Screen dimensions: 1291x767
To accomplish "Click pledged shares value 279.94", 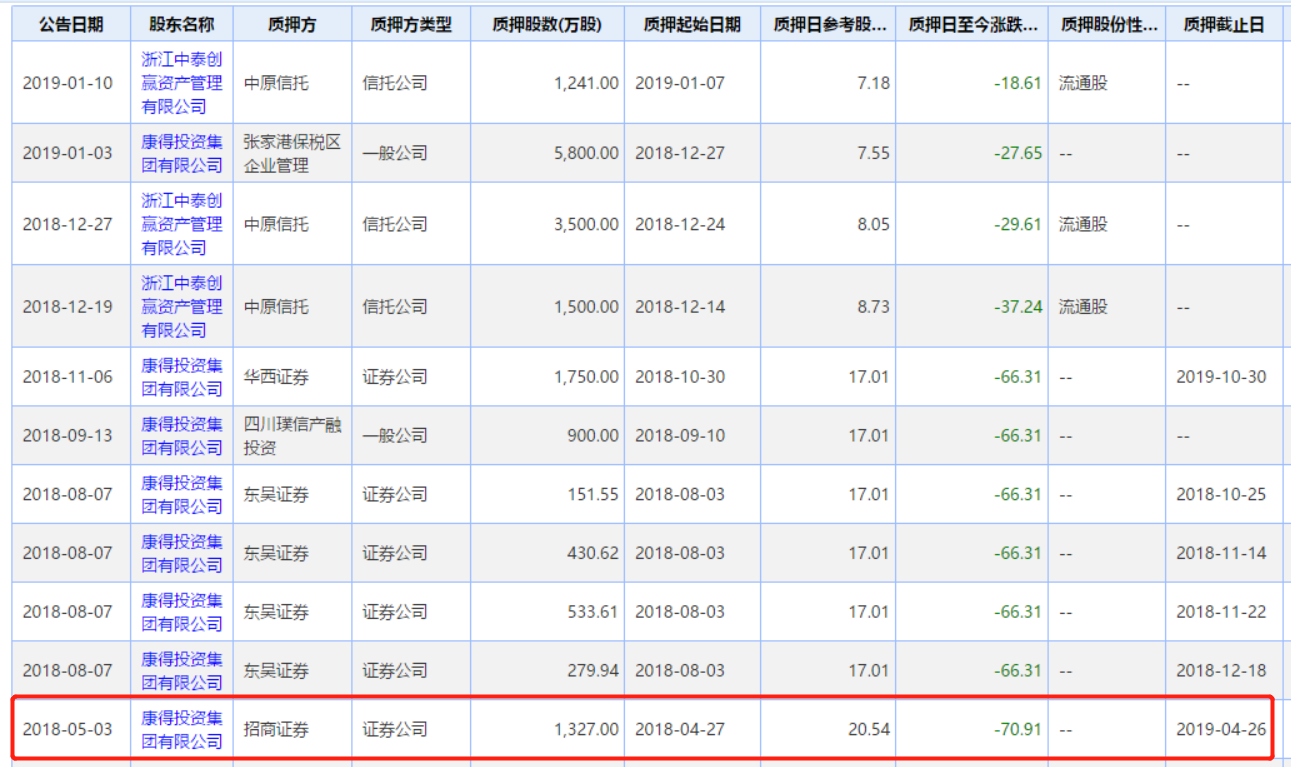I will 594,671.
